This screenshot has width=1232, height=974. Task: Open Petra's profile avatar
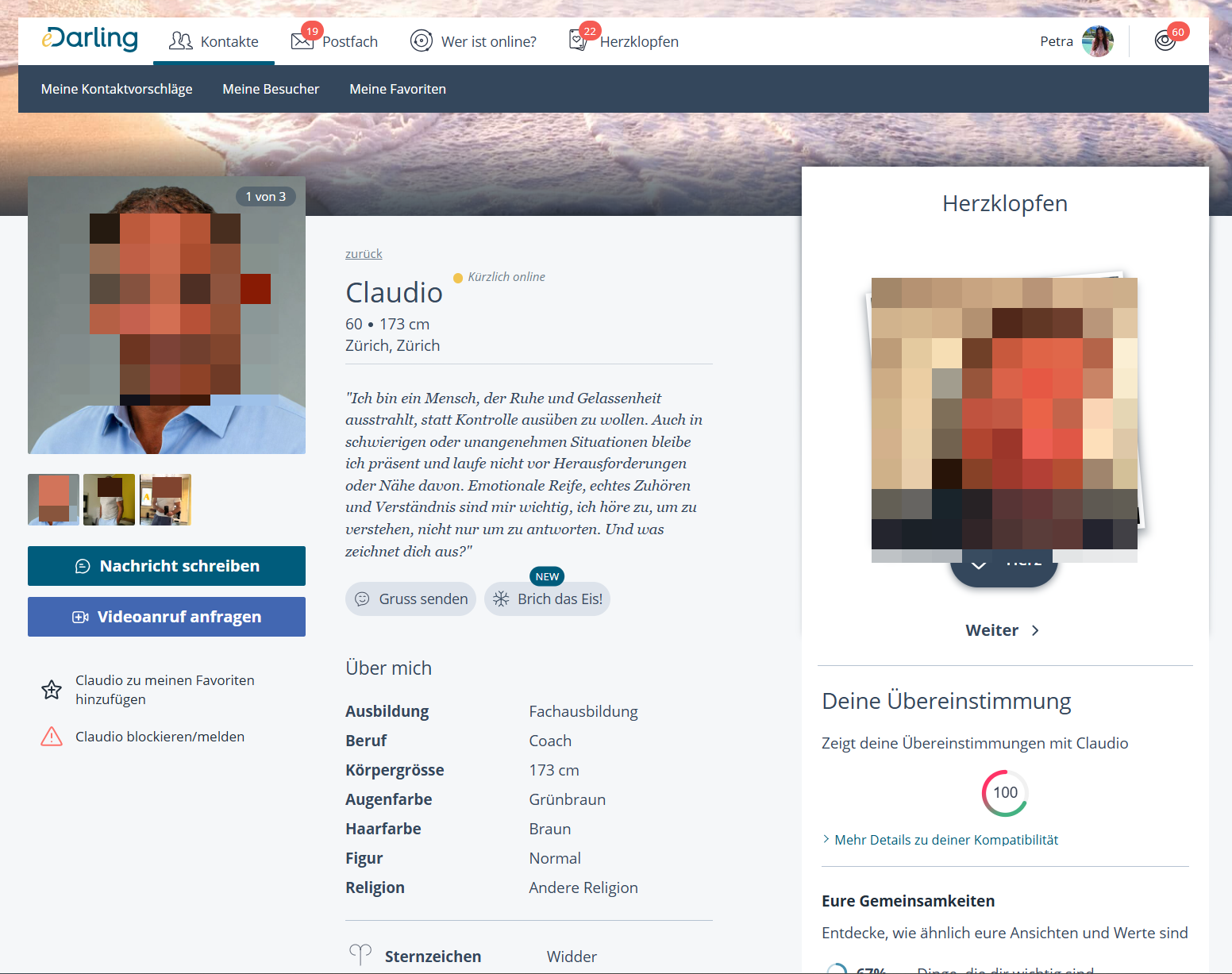1098,41
